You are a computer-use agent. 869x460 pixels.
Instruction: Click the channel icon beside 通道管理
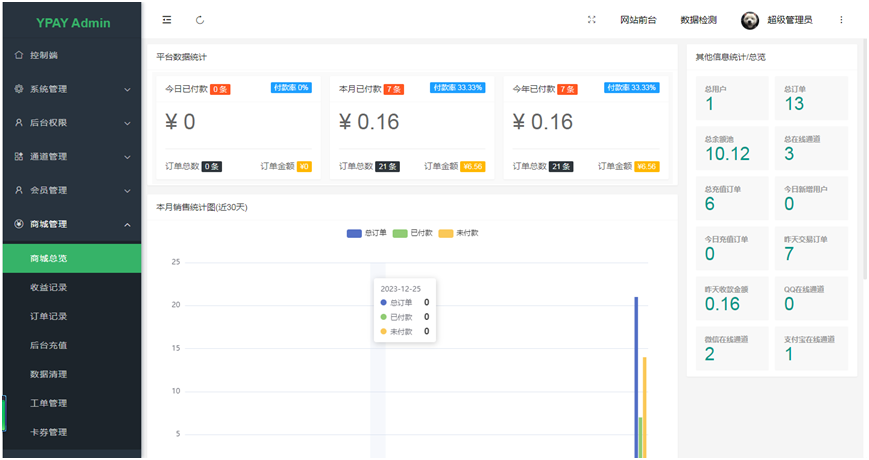(x=19, y=156)
